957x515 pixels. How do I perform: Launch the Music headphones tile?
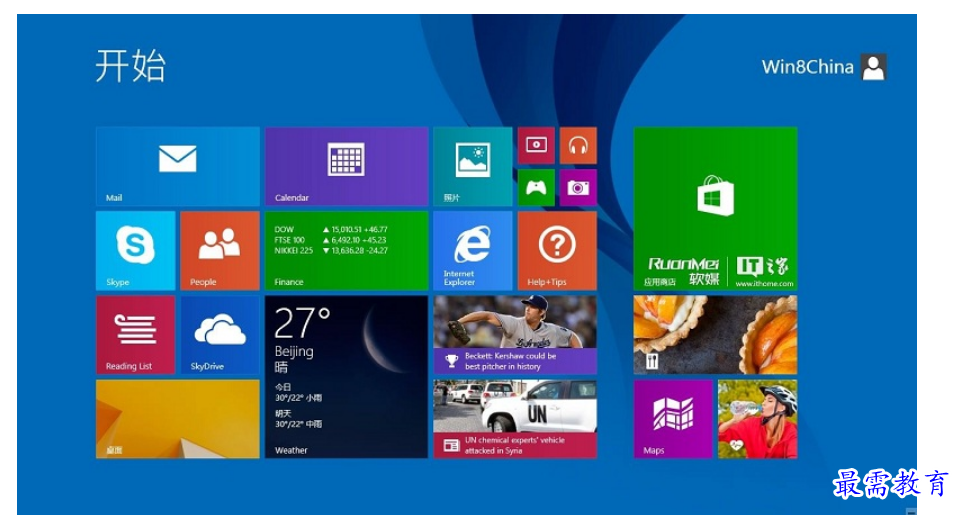point(579,145)
